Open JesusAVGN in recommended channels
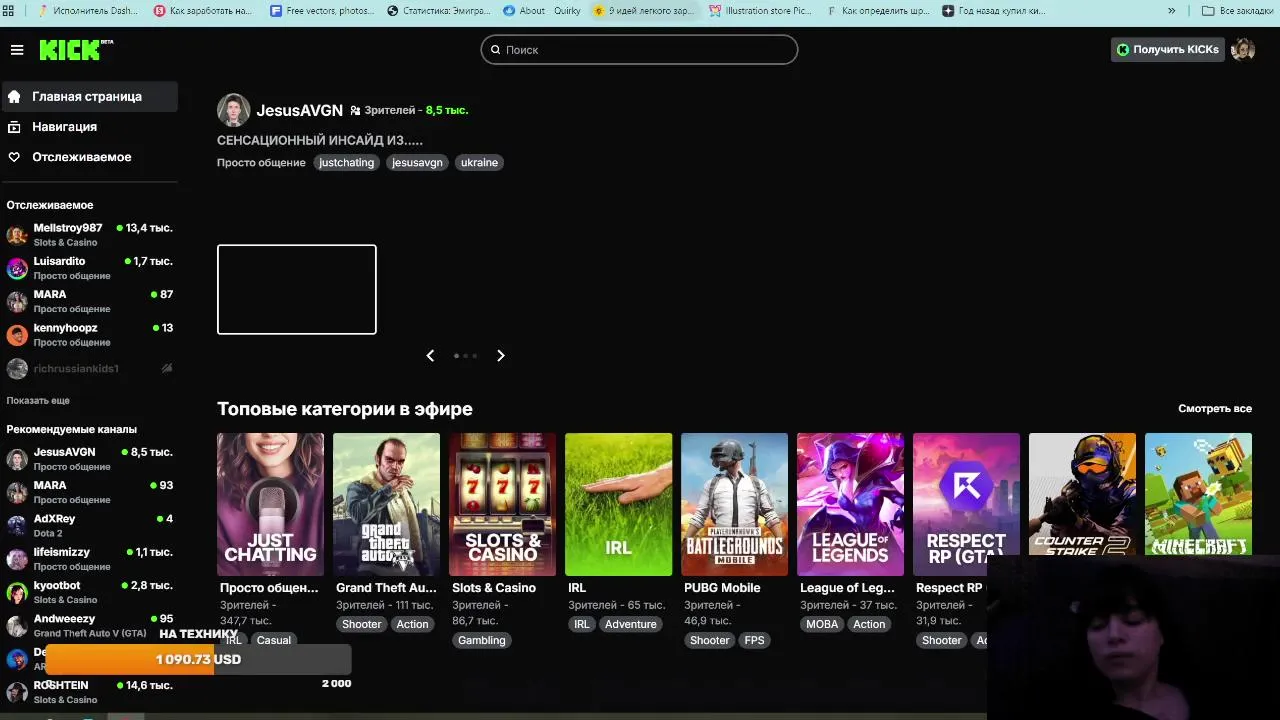This screenshot has width=1280, height=720. click(x=90, y=459)
